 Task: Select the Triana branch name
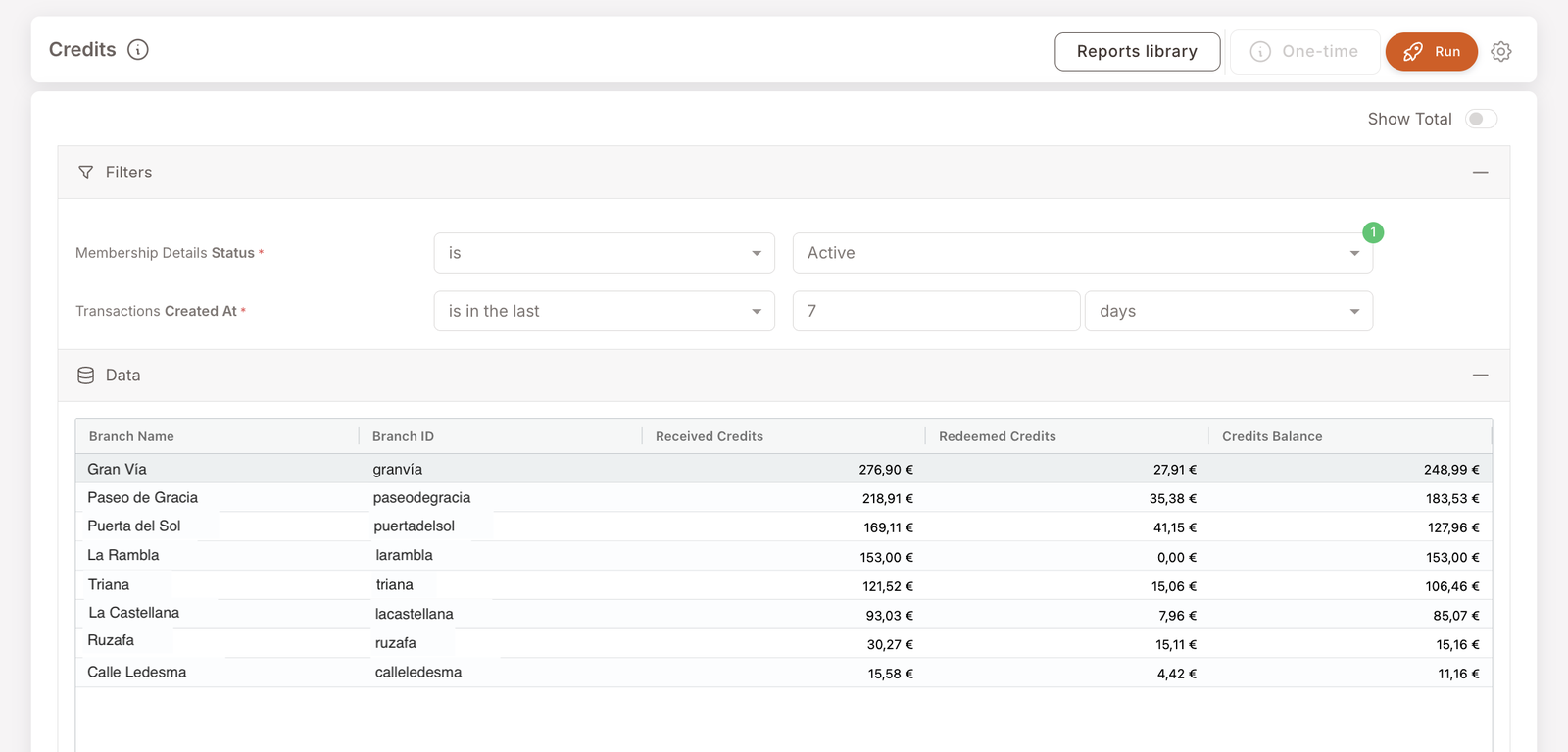click(109, 584)
